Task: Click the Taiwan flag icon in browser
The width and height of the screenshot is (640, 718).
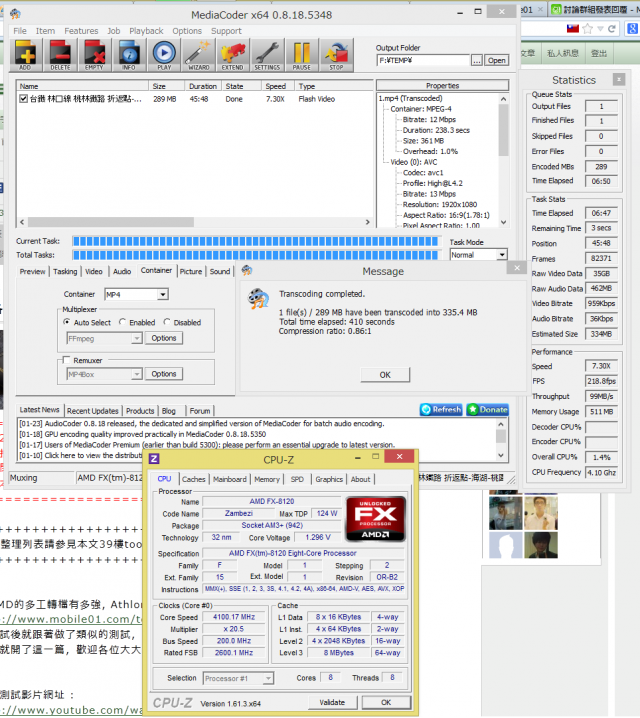Action: 573,28
